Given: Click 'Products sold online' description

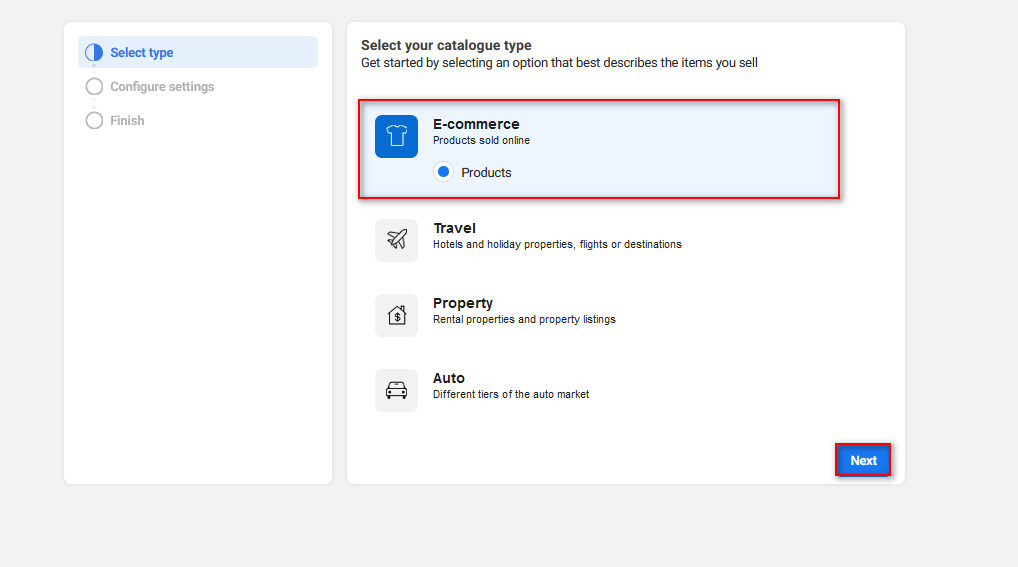Looking at the screenshot, I should click(x=481, y=140).
